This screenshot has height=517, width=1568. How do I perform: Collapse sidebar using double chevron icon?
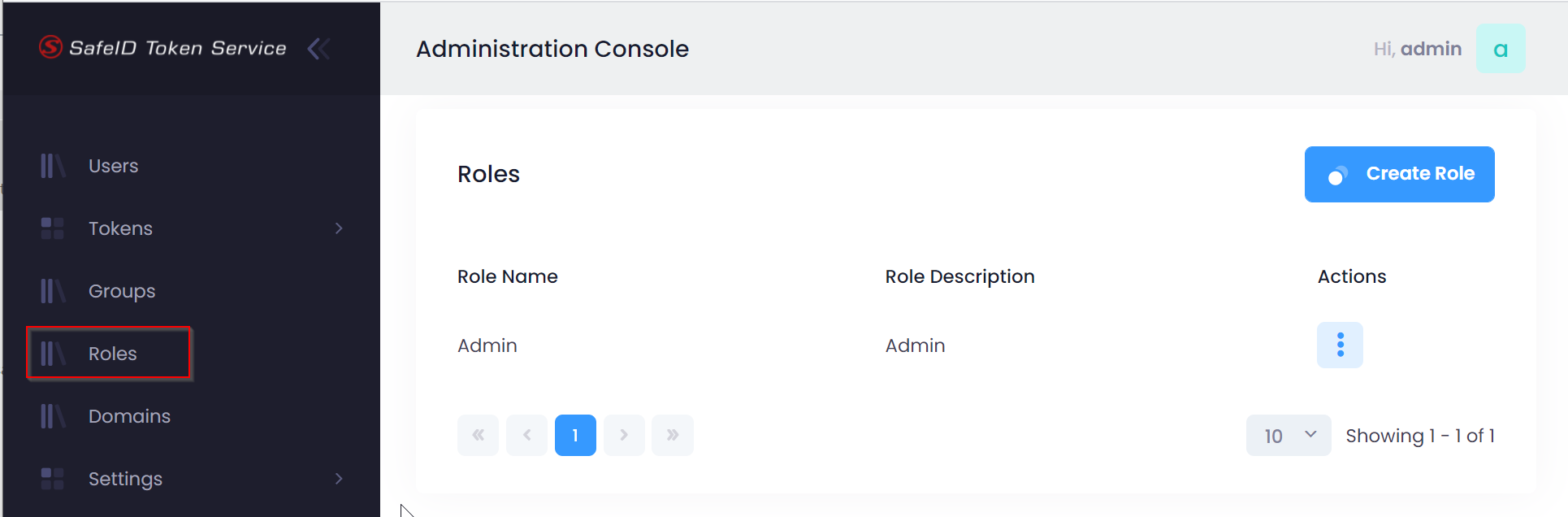pos(318,49)
